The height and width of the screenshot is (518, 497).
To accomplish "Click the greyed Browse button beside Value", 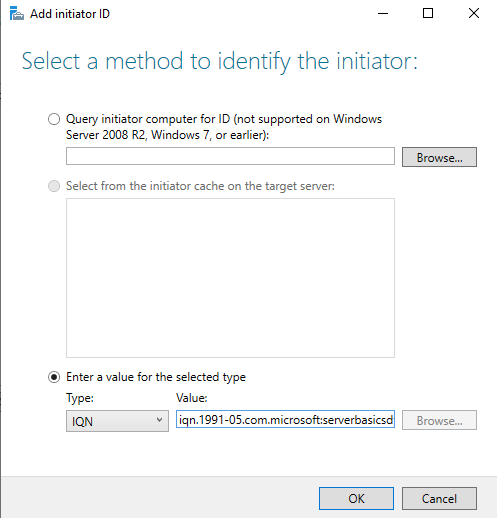I will point(439,420).
